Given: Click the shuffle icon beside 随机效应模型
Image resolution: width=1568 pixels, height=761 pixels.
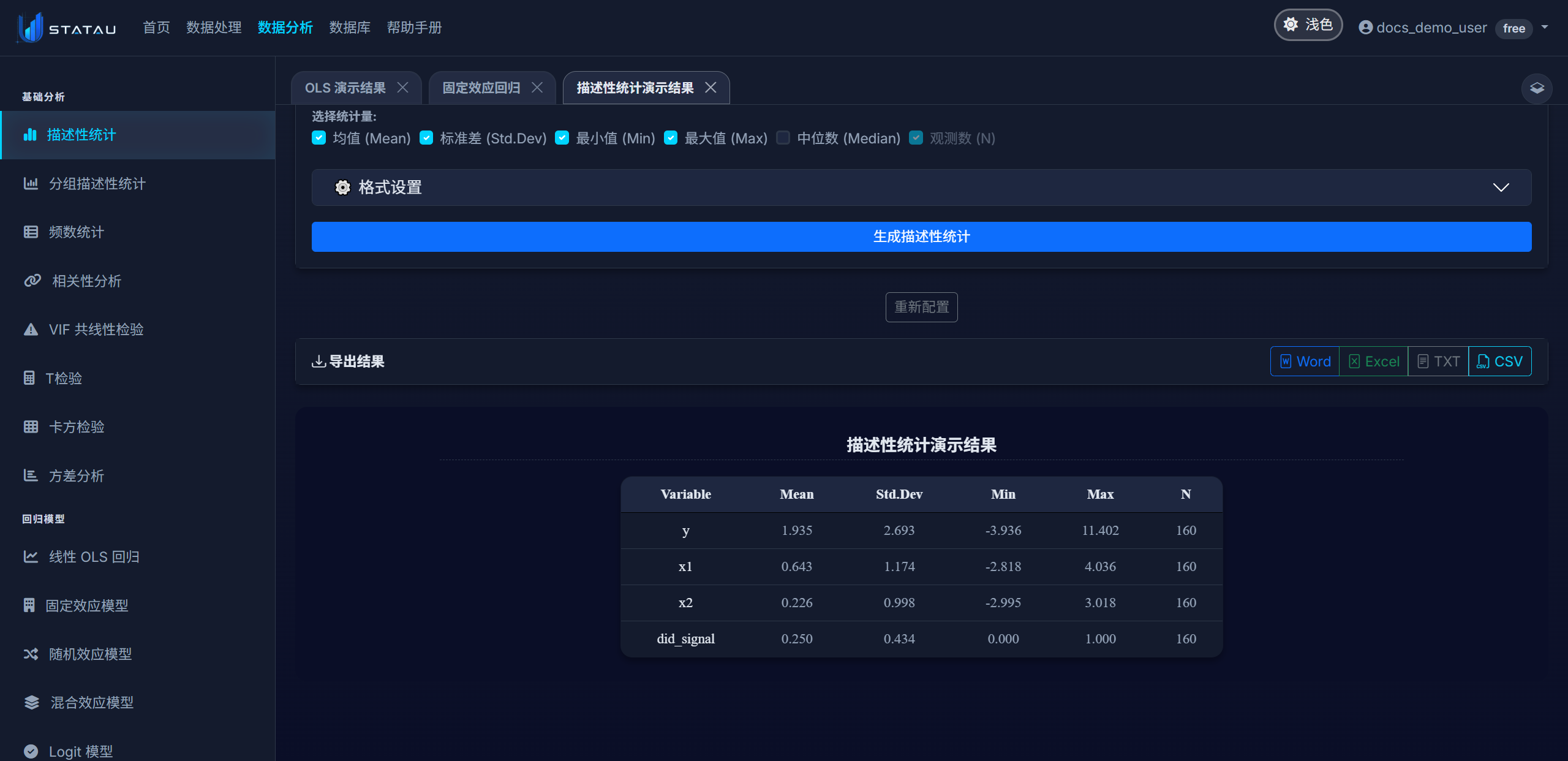Looking at the screenshot, I should click(x=31, y=654).
